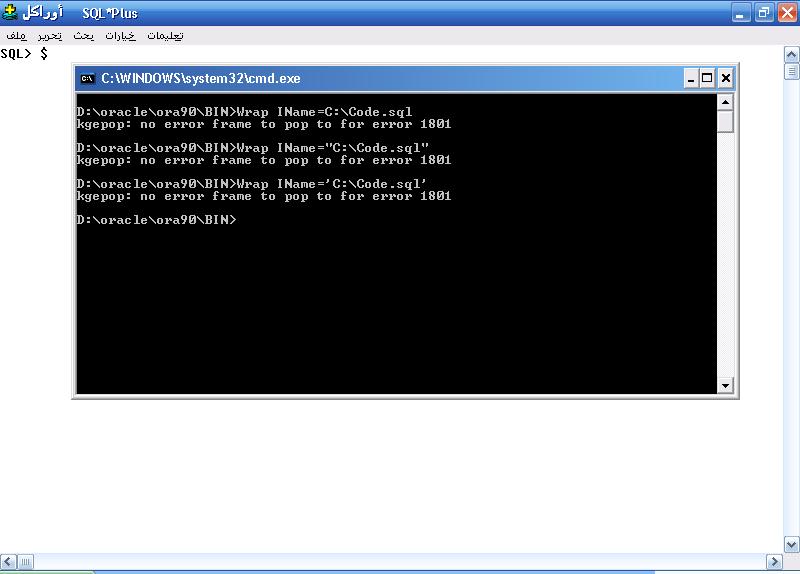Click the cmd.exe scrollbar down arrow
Image resolution: width=800 pixels, height=574 pixels.
pos(726,385)
